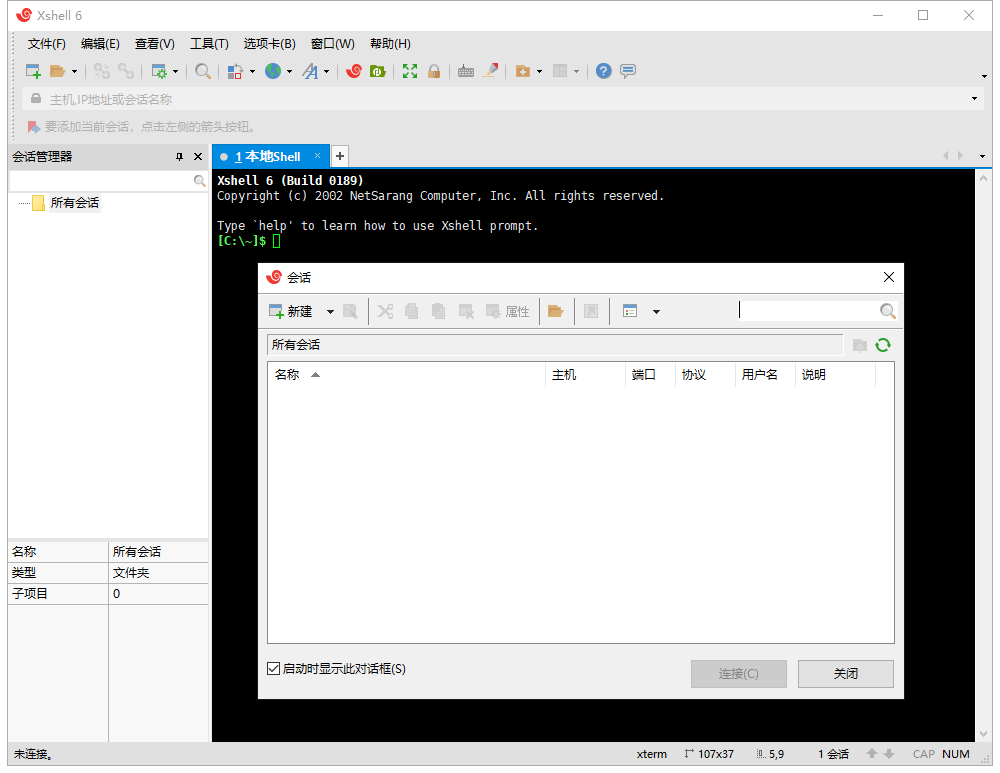The image size is (1000, 773).
Task: Click the 说明 column header
Action: tap(835, 375)
